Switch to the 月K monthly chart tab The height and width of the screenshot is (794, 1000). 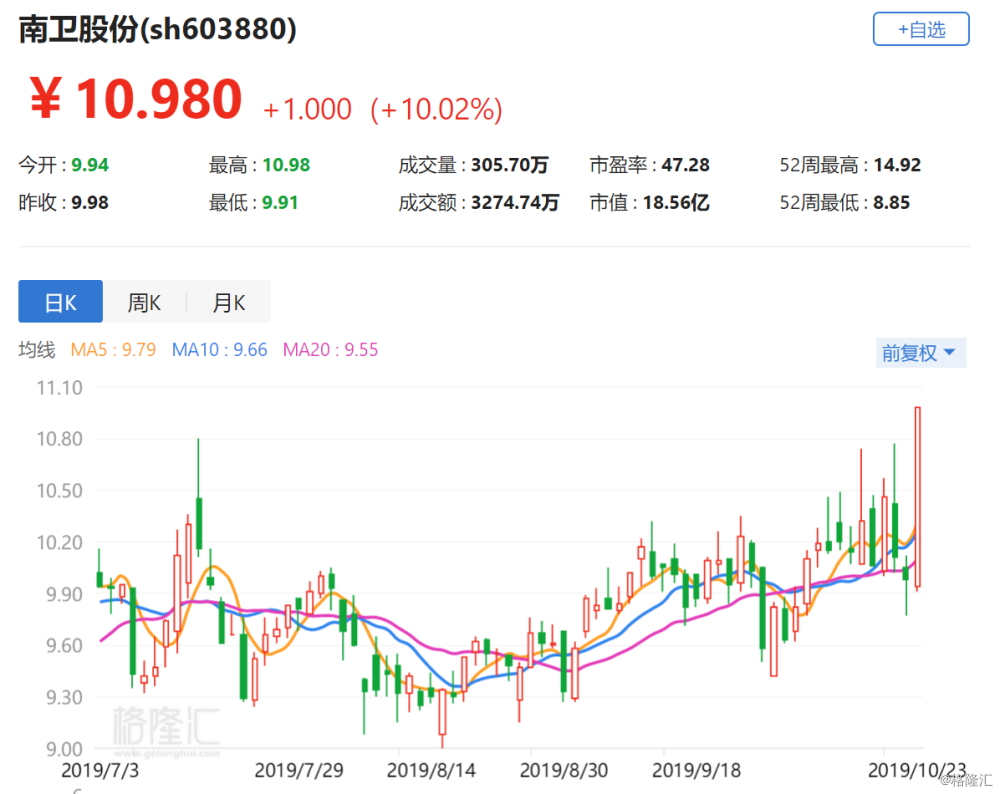click(229, 302)
